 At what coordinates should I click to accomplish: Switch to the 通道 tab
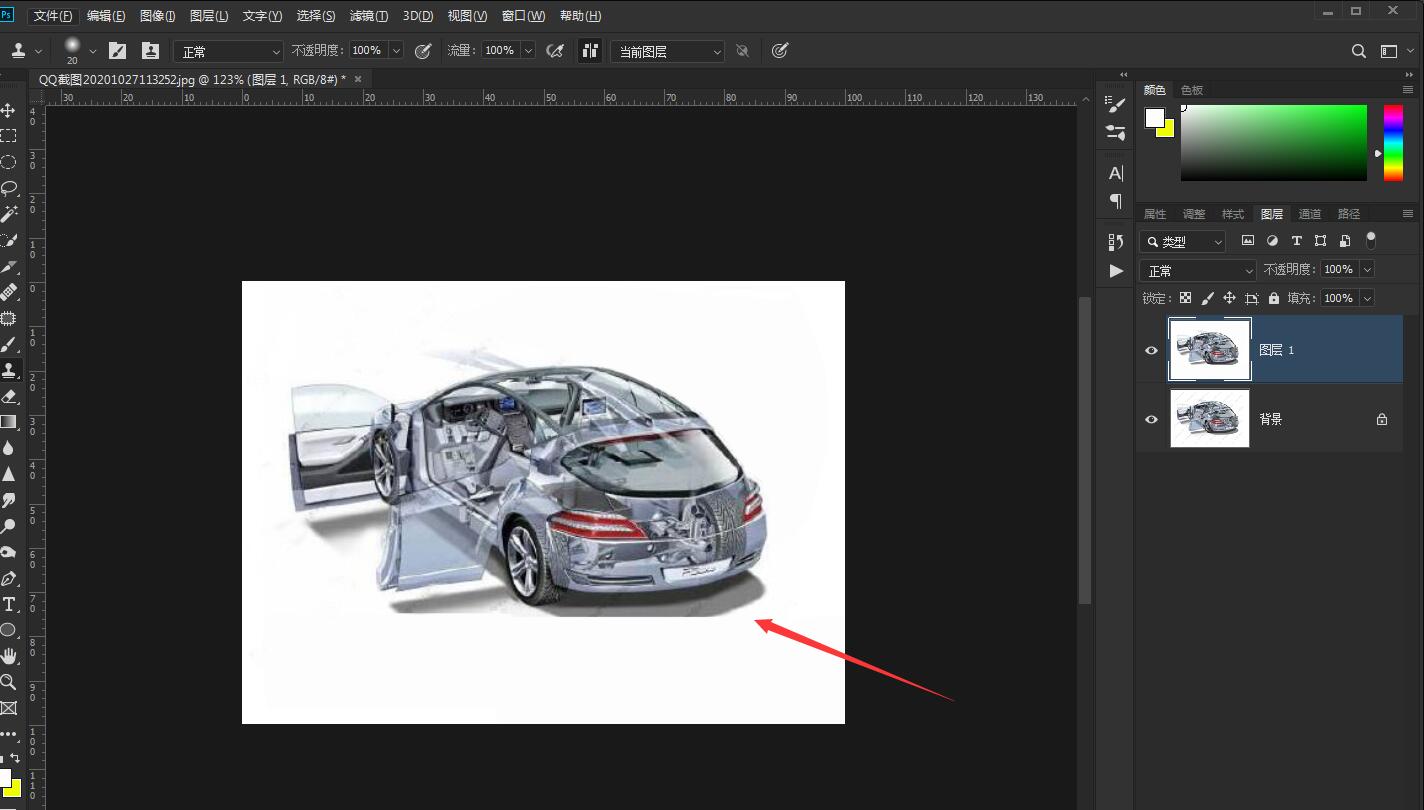pos(1309,214)
